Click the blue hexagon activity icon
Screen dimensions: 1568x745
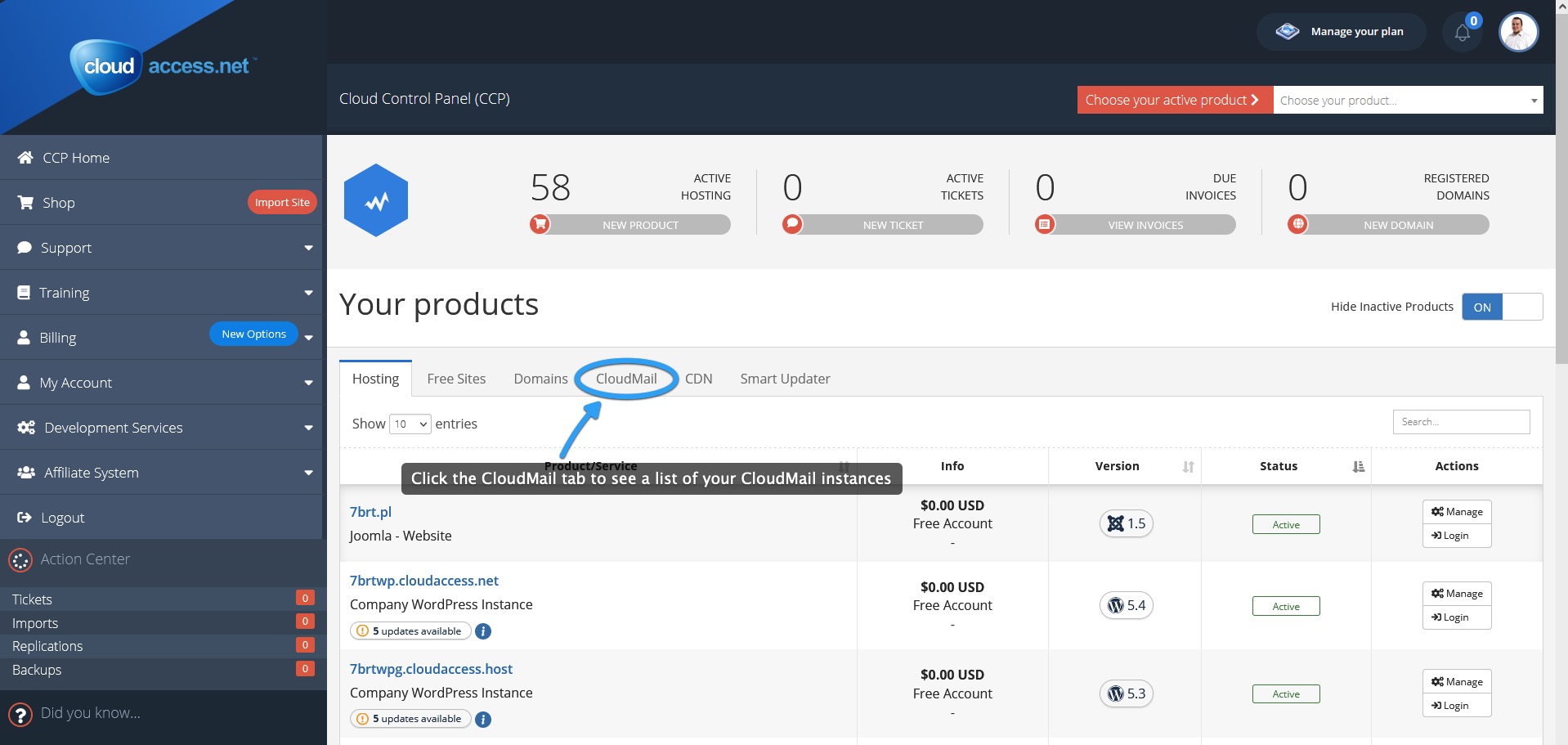(x=376, y=200)
